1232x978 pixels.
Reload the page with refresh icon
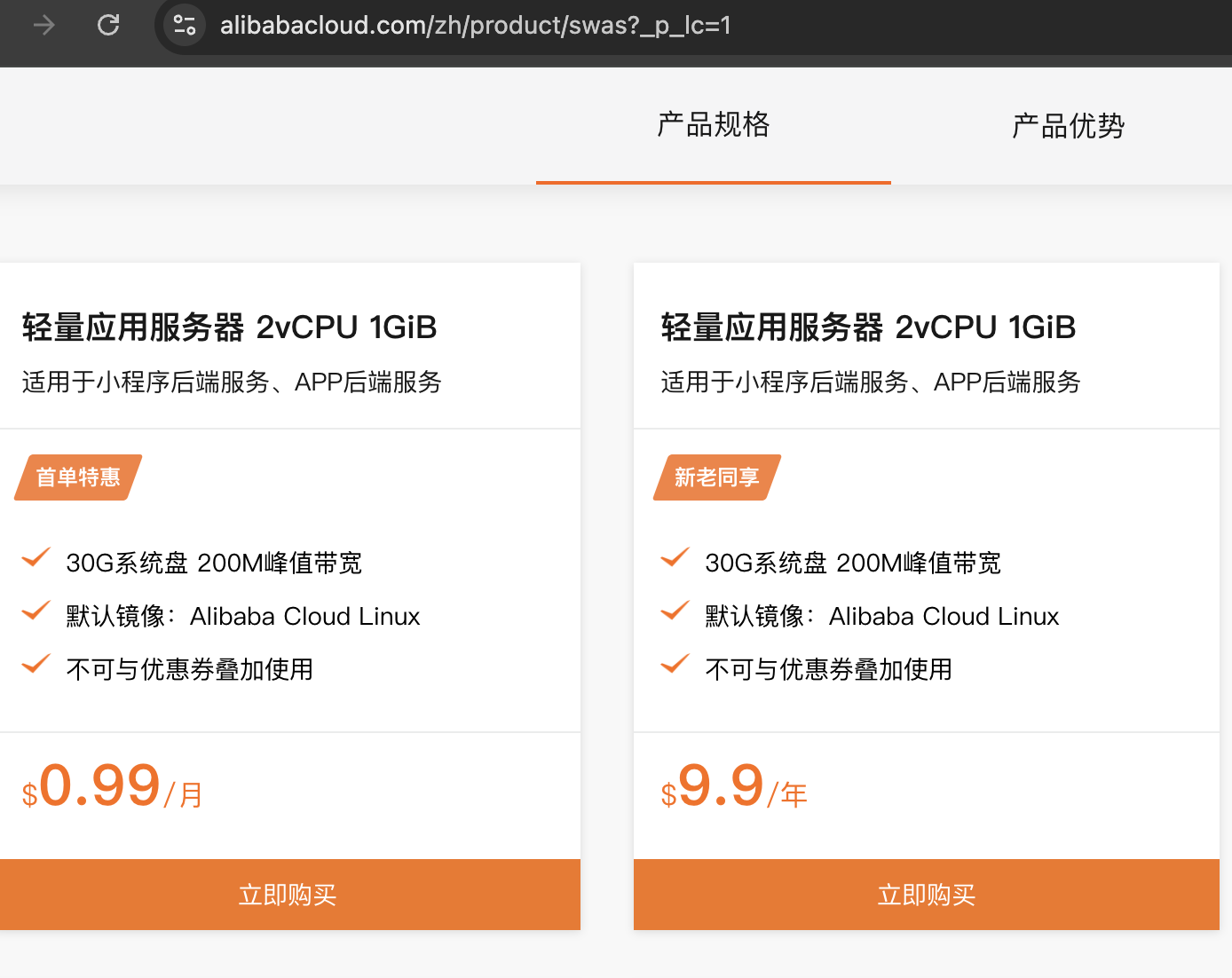tap(108, 25)
